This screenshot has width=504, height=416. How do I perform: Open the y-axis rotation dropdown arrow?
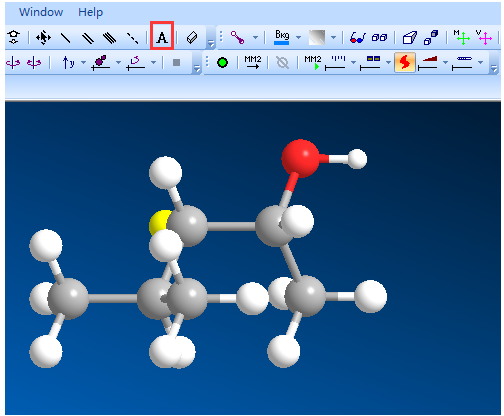point(83,62)
